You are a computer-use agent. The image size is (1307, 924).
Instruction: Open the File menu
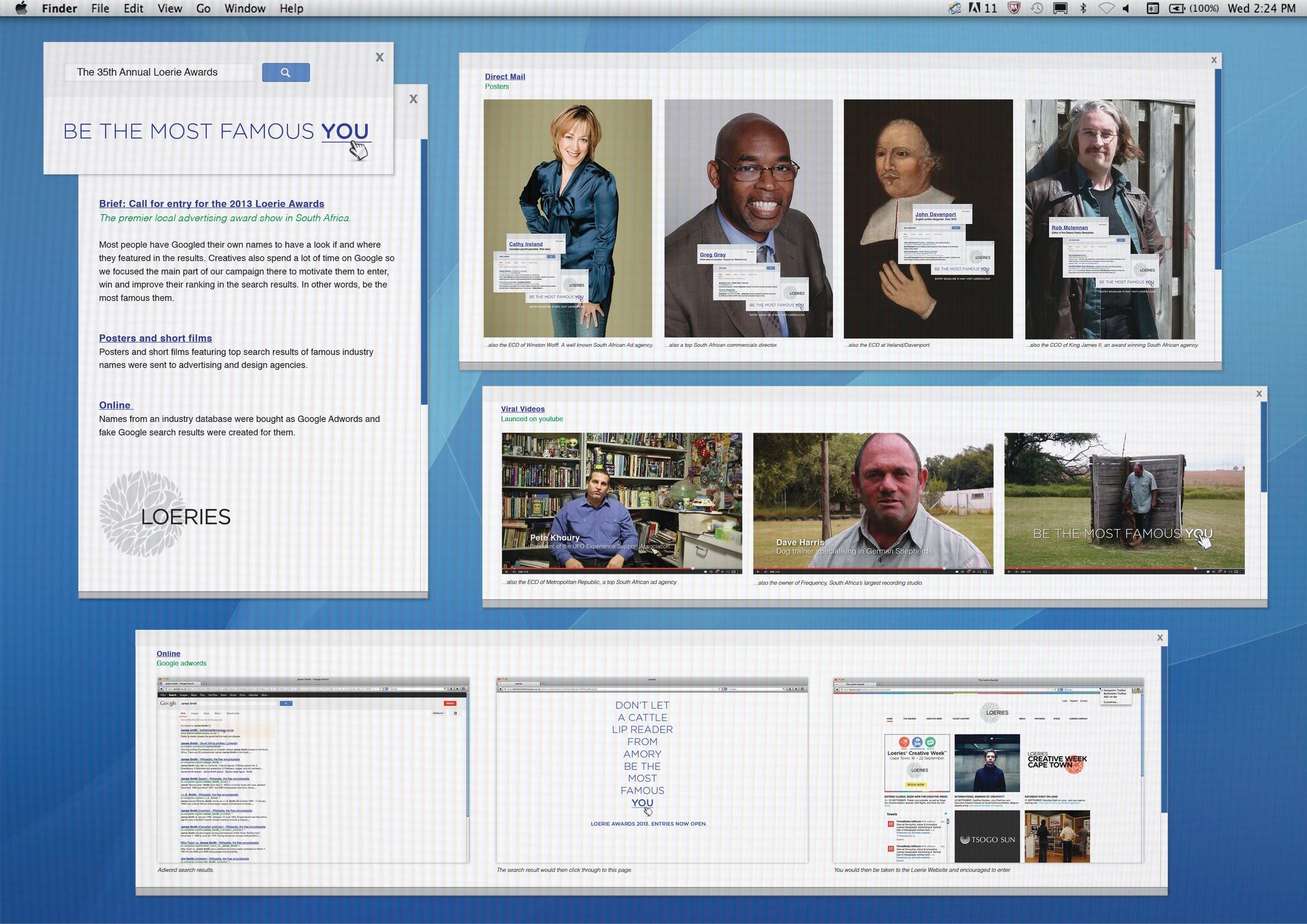pos(100,8)
